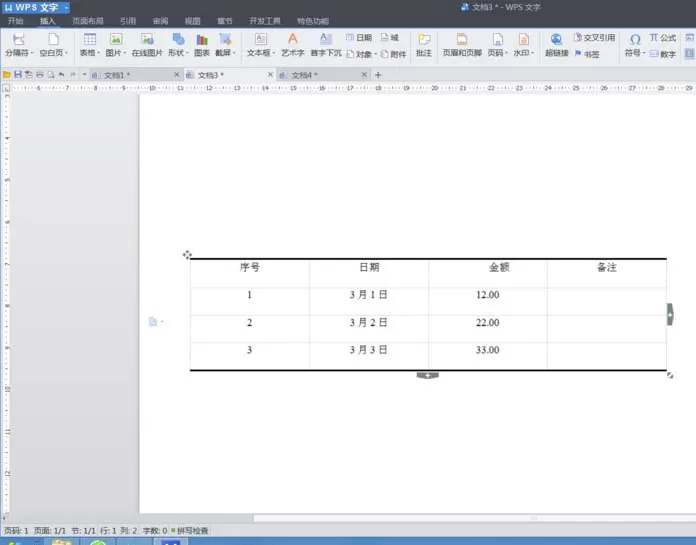Viewport: 696px width, 545px height.
Task: Toggle spell check in the status bar
Action: pos(190,530)
